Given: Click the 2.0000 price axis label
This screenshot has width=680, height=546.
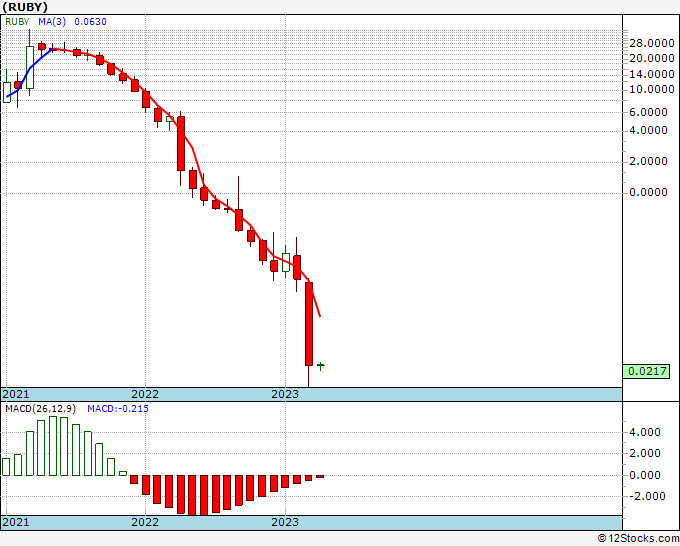Looking at the screenshot, I should click(648, 161).
